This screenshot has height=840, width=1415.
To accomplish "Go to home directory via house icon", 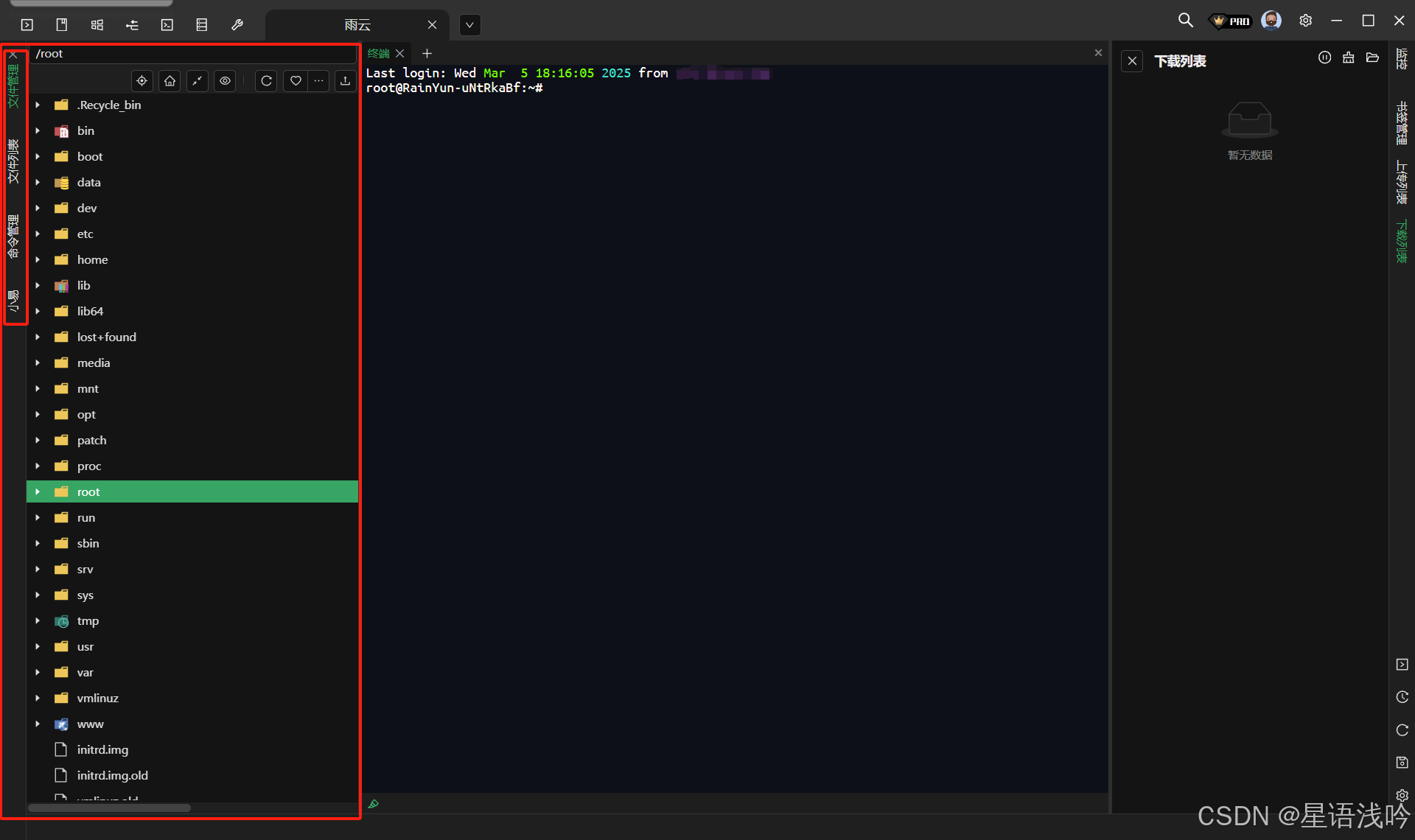I will [x=170, y=81].
